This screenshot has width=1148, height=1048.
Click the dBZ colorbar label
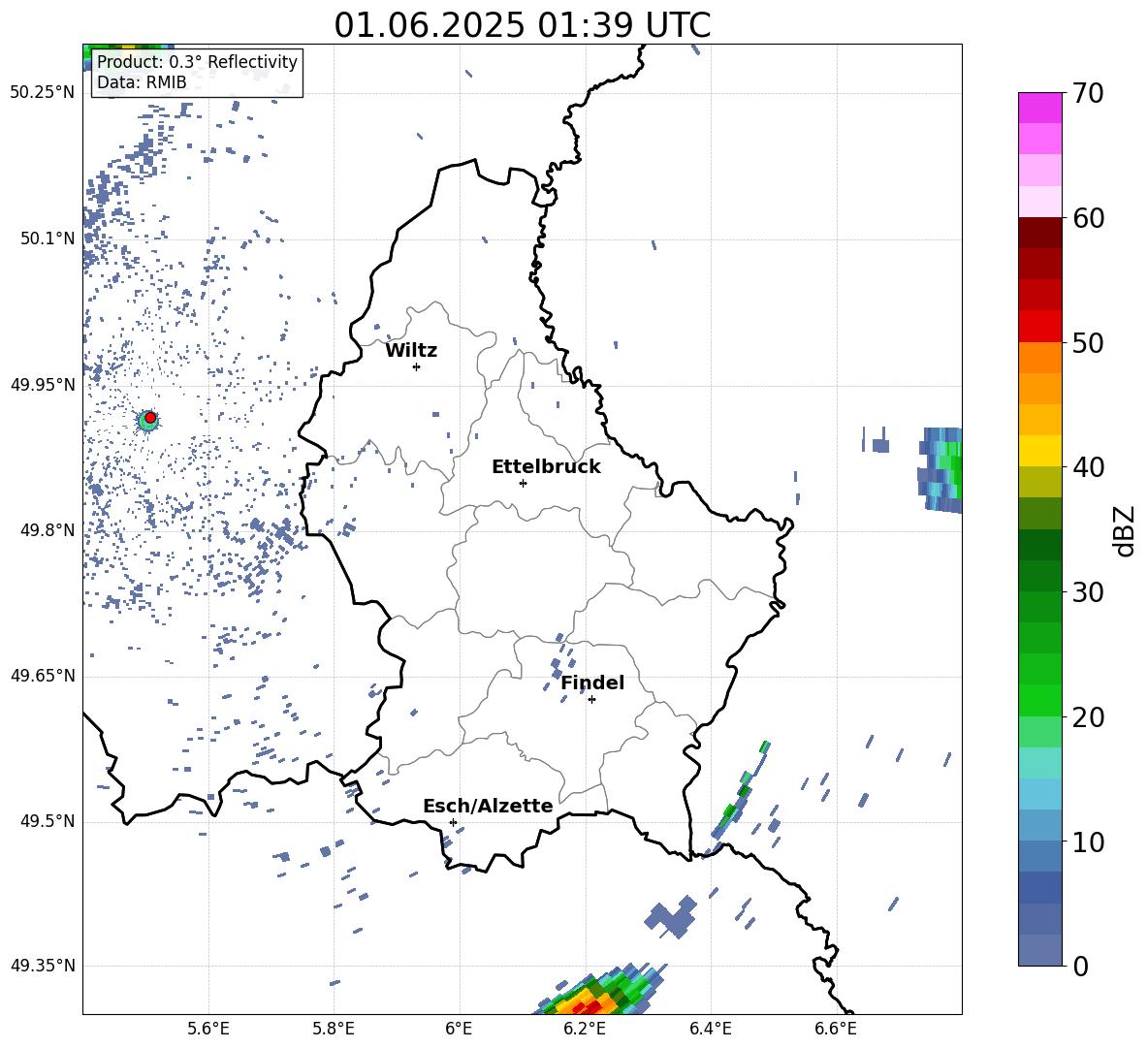click(1125, 530)
